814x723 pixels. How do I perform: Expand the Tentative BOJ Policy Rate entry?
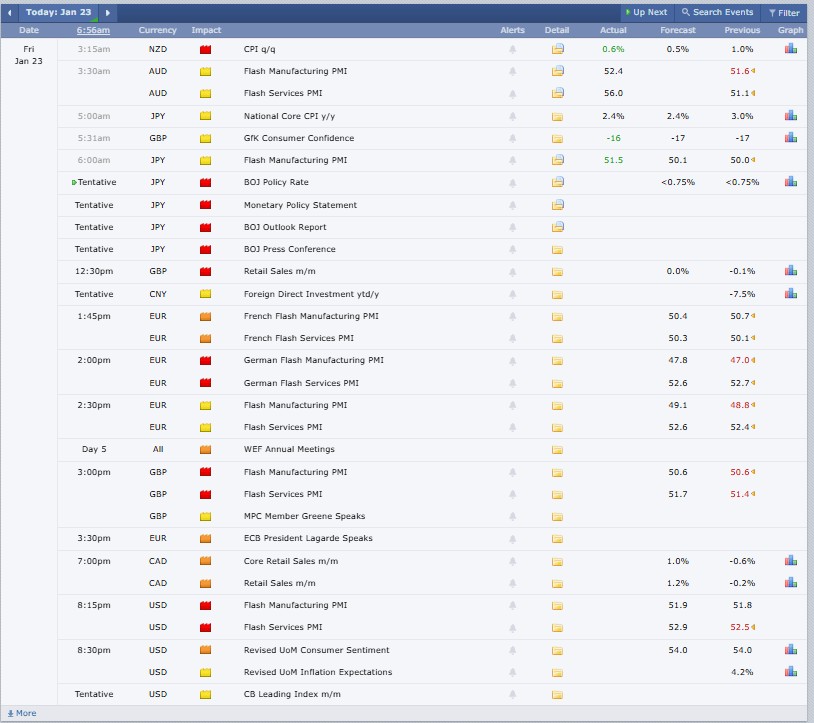pyautogui.click(x=72, y=182)
